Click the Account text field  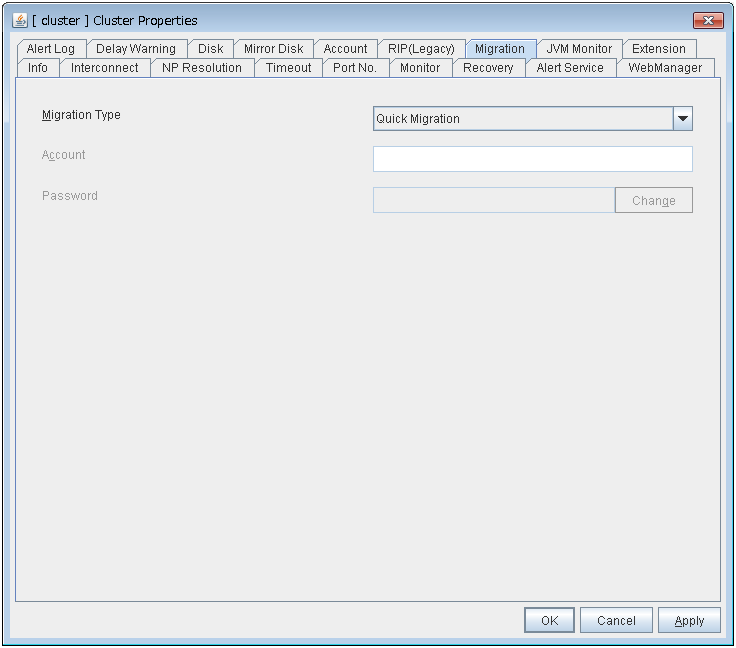pos(532,159)
